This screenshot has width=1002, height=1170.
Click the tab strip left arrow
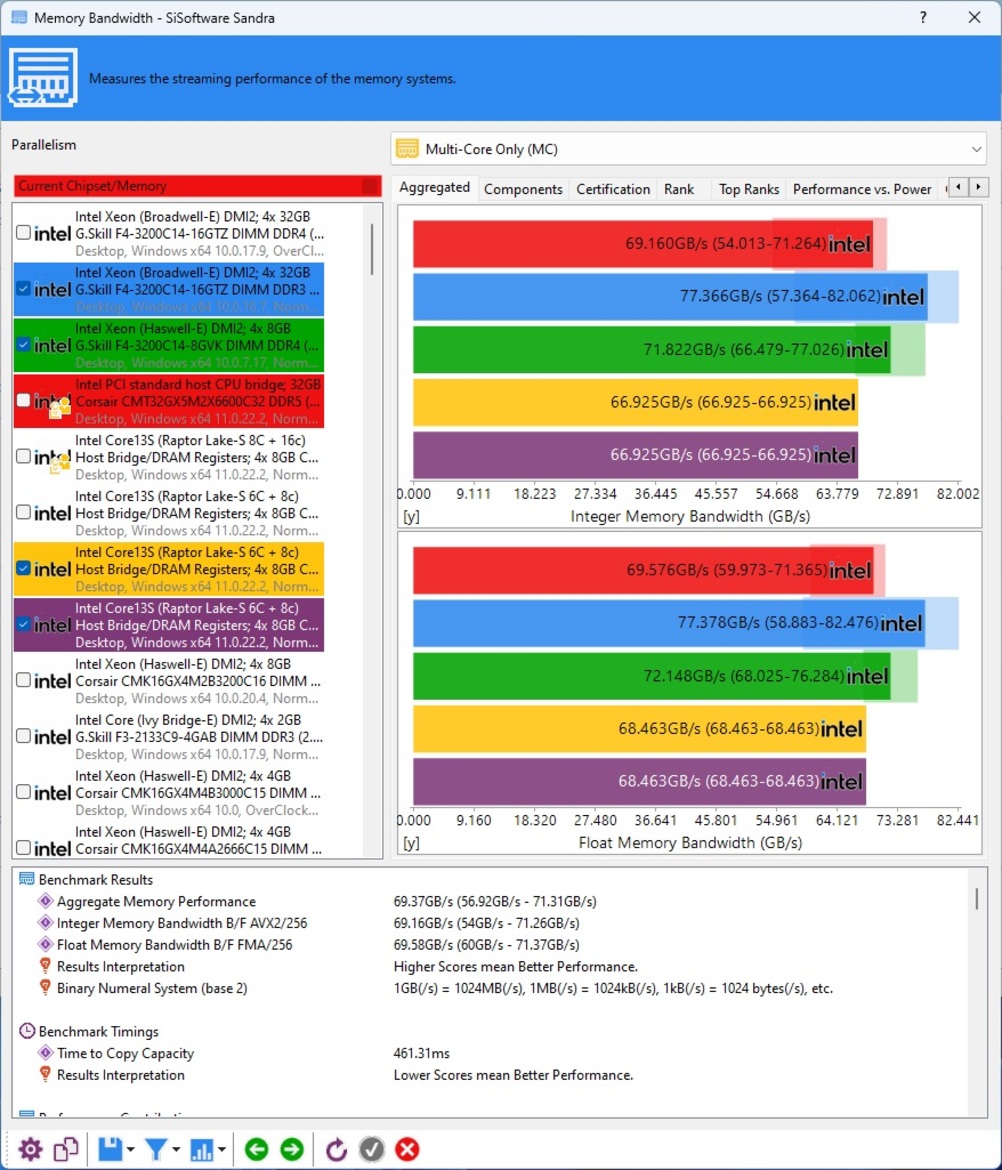pyautogui.click(x=959, y=187)
